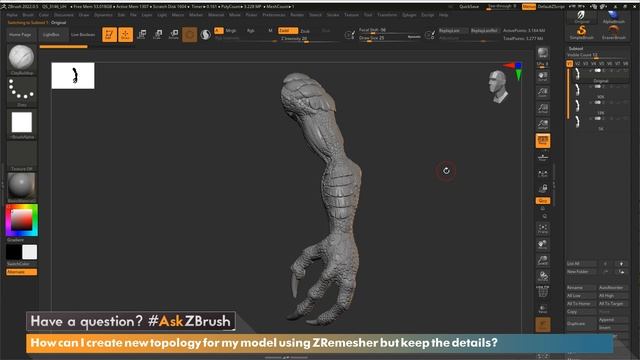Viewport: 640px width, 360px height.
Task: Click the Scroll document icon on right shelf
Action: (x=542, y=77)
